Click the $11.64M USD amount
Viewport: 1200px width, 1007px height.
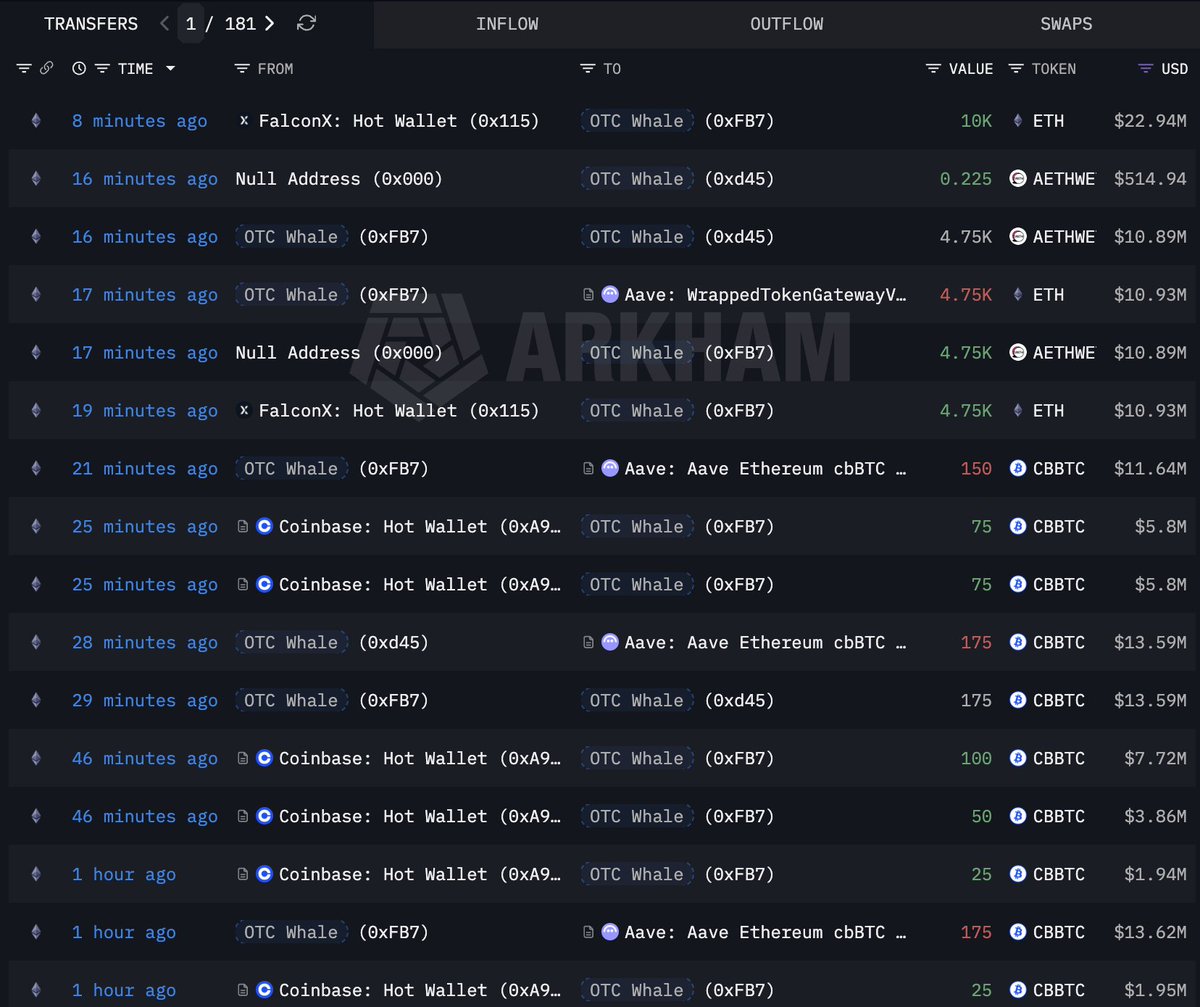point(1150,469)
